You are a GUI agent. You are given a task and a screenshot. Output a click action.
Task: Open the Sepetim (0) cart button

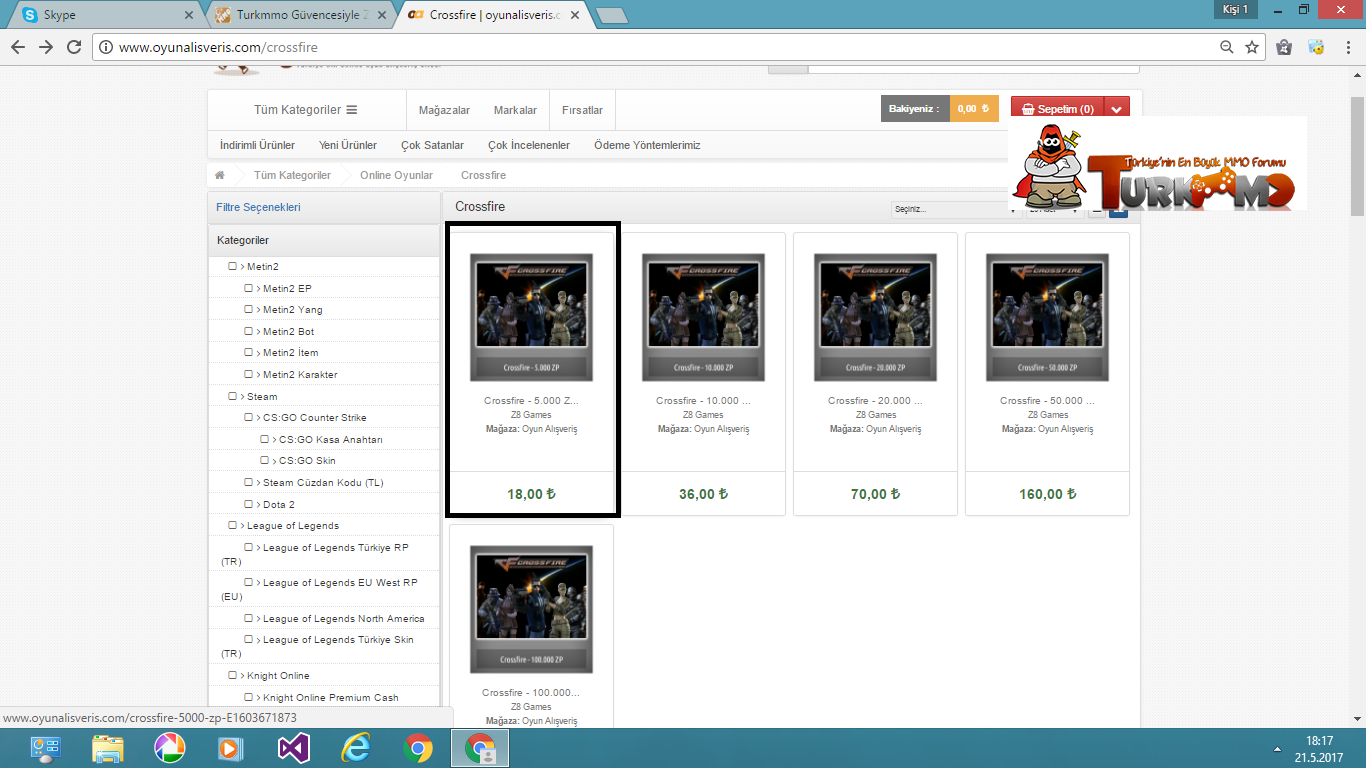1059,109
